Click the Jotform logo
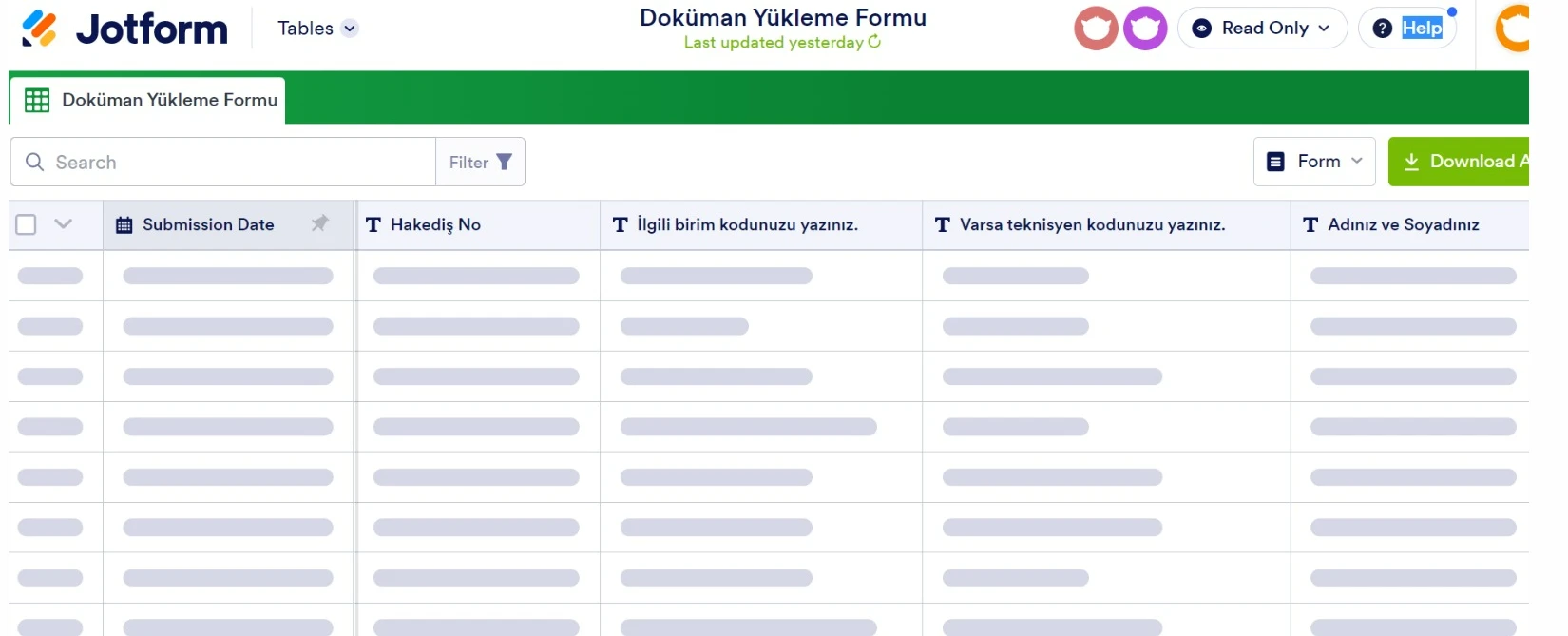 (x=124, y=29)
